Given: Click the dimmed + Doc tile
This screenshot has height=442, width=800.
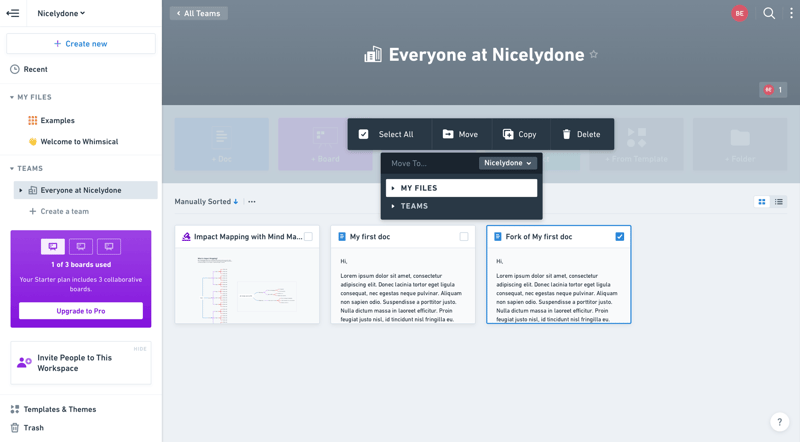Looking at the screenshot, I should (221, 144).
